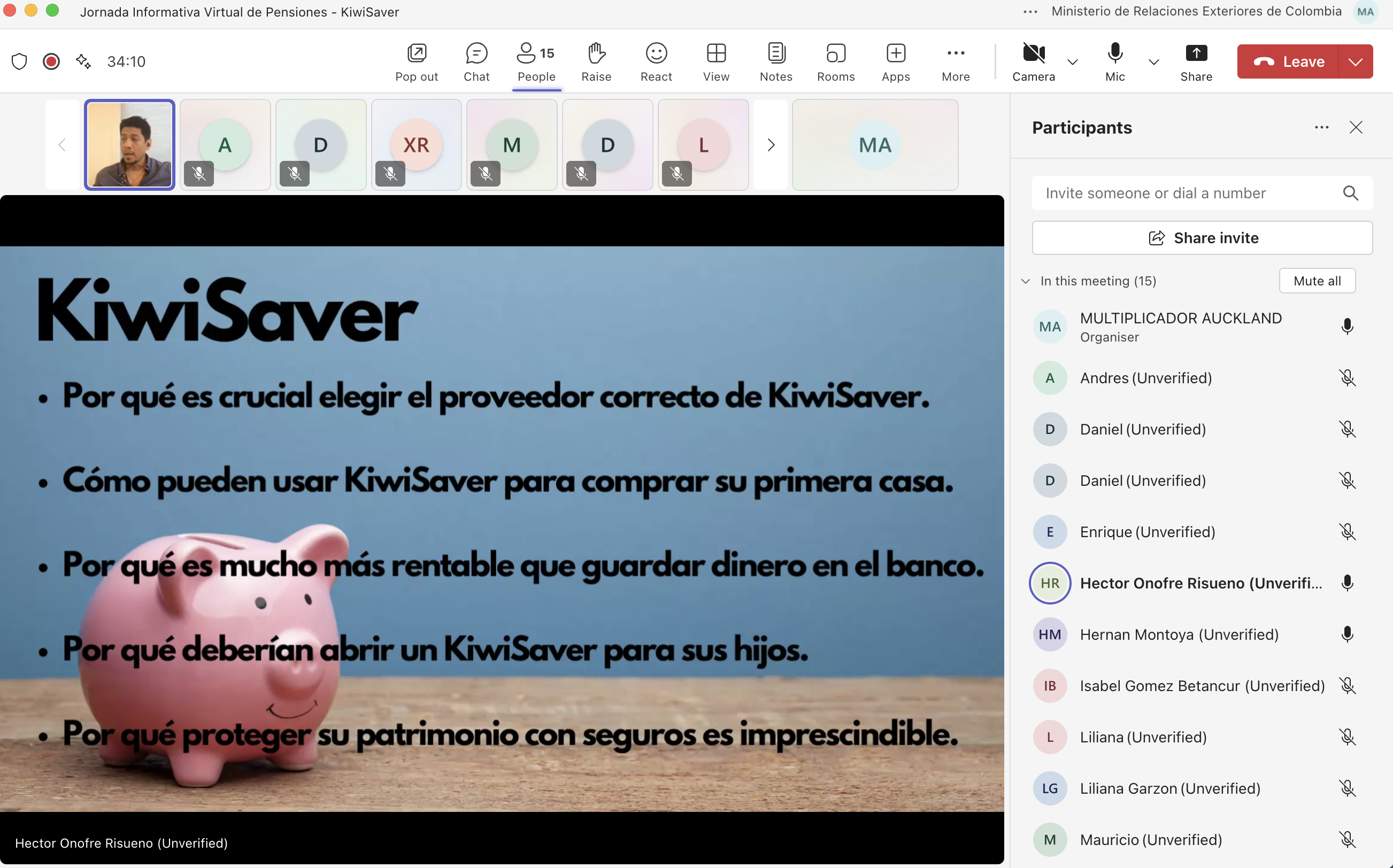Click the 34:10 meeting timer
1393x868 pixels.
click(126, 61)
